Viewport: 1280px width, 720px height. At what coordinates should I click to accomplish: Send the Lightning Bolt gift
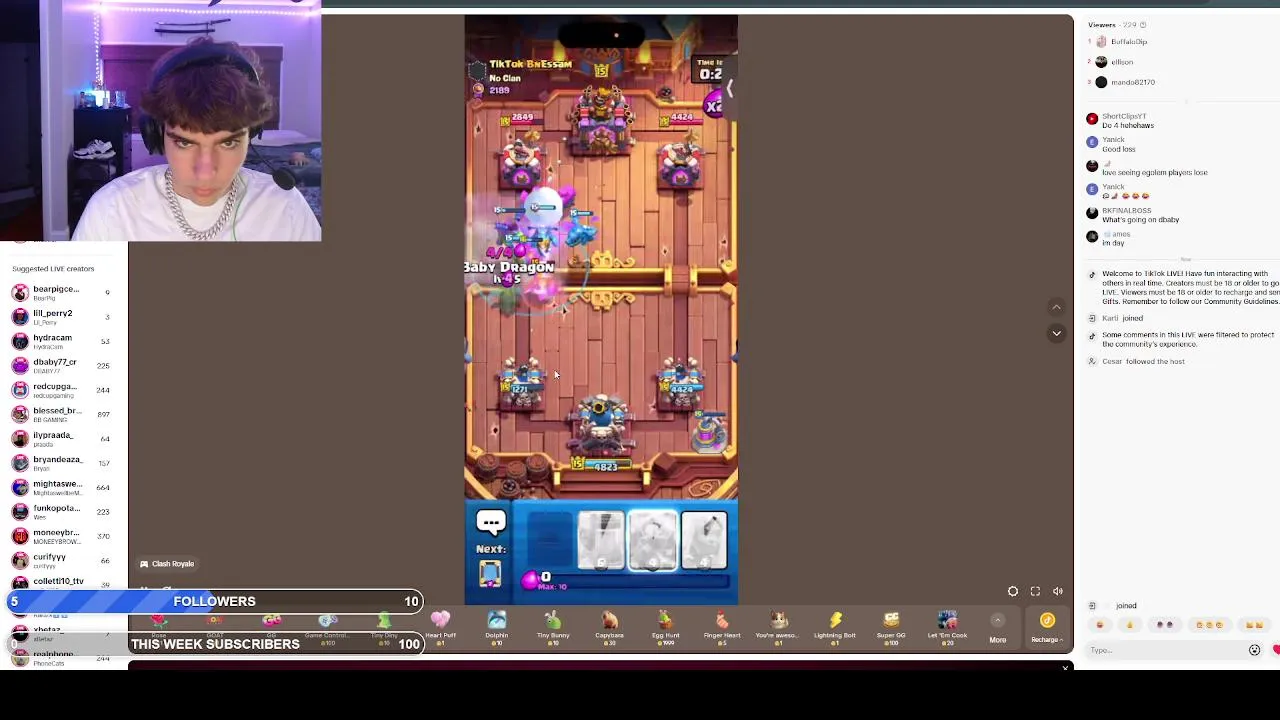835,627
